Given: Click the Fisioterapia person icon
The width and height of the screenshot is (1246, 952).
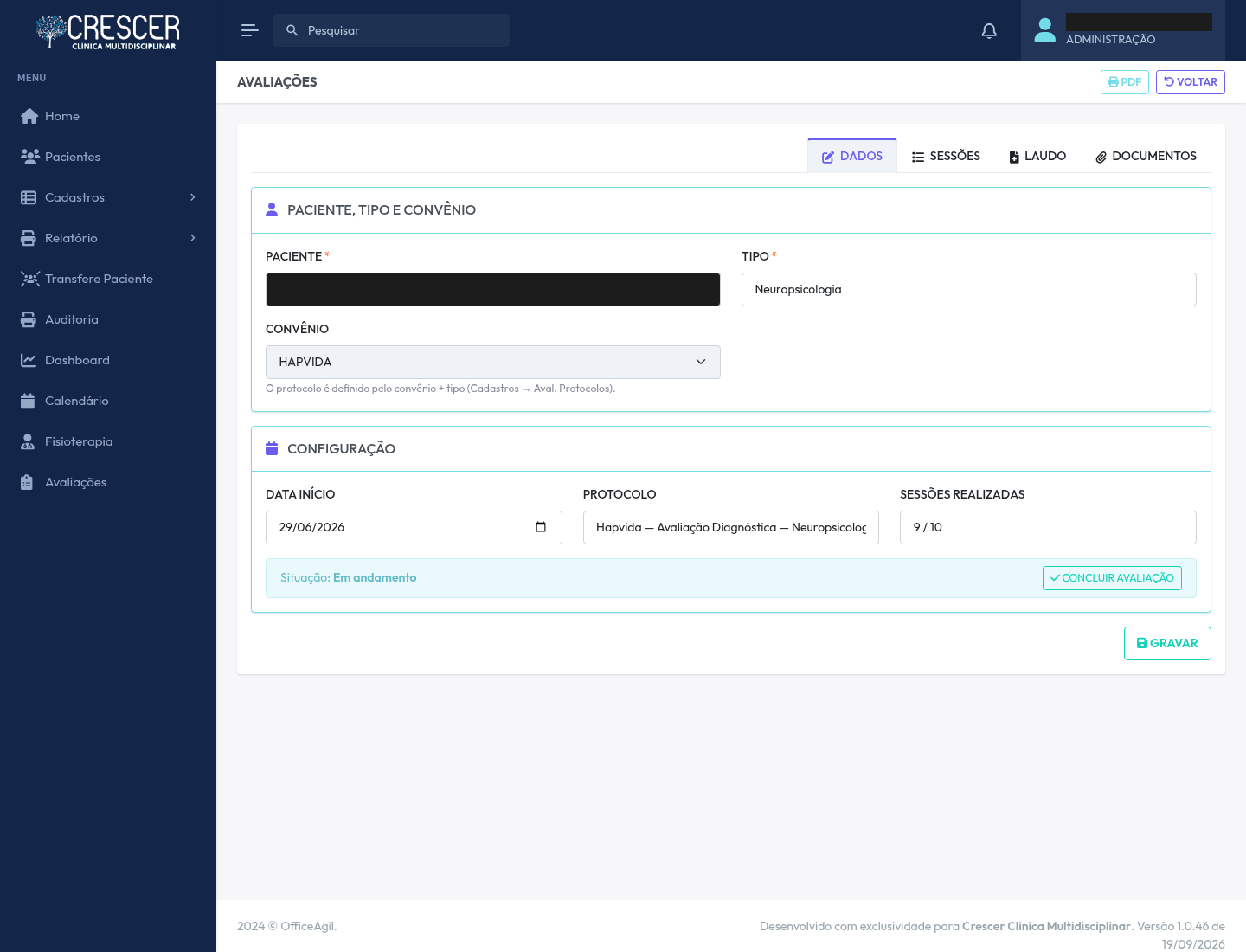Looking at the screenshot, I should [x=28, y=441].
